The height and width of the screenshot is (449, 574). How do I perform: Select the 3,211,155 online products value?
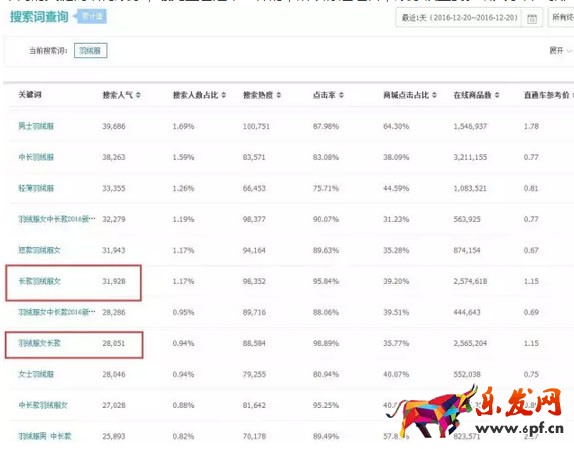coord(470,157)
